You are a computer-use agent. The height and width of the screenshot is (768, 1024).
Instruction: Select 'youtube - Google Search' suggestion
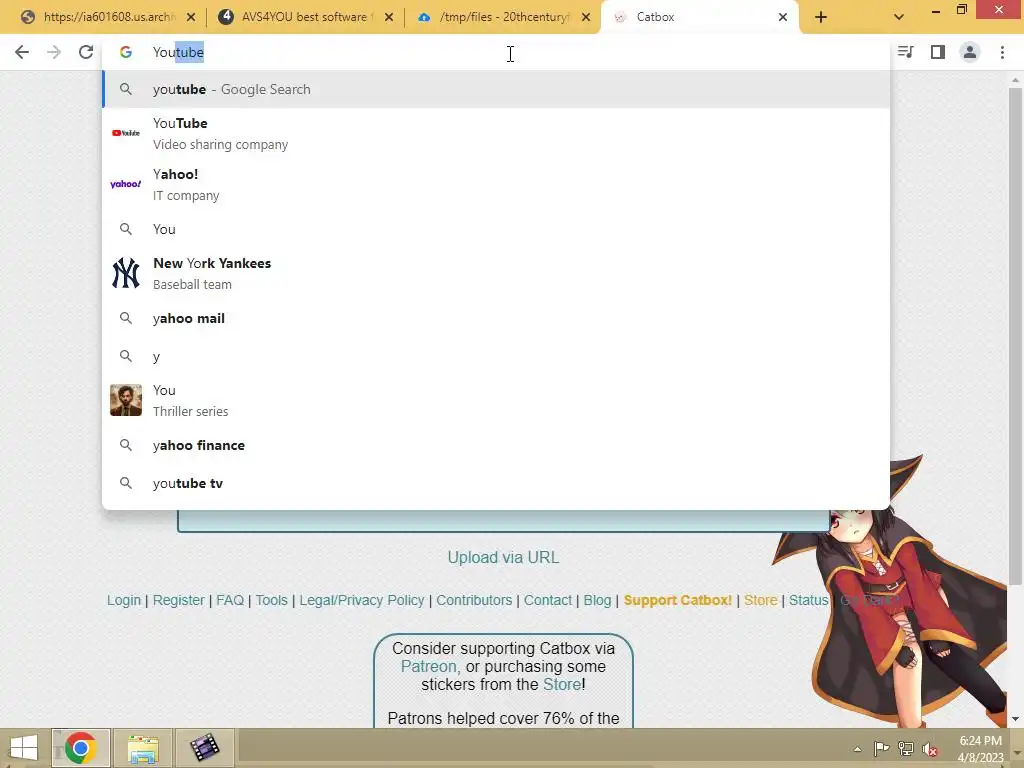point(496,89)
